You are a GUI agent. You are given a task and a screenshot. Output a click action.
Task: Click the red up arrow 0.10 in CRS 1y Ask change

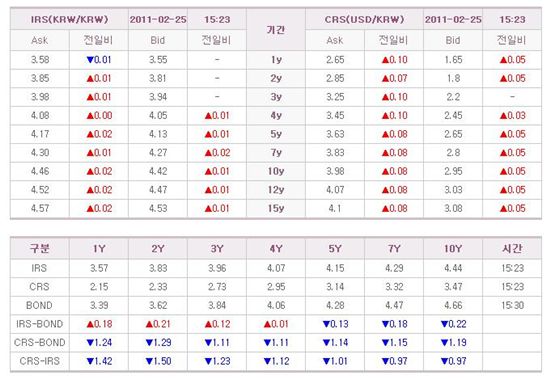coord(395,60)
